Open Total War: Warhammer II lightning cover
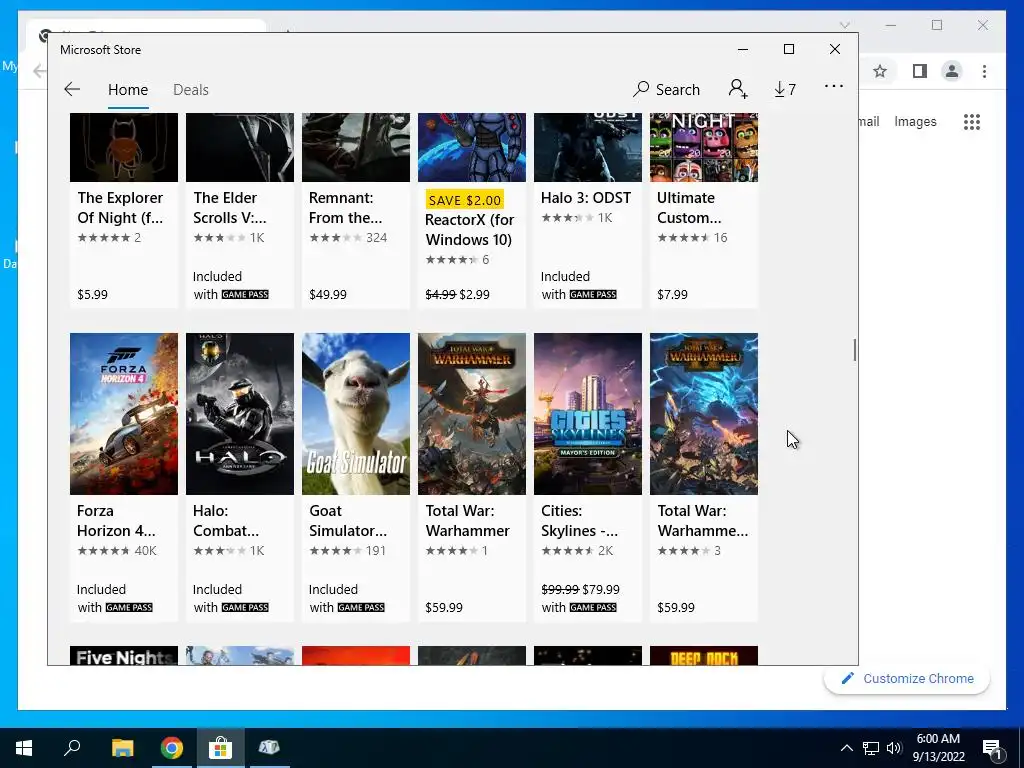The height and width of the screenshot is (768, 1024). coord(704,413)
